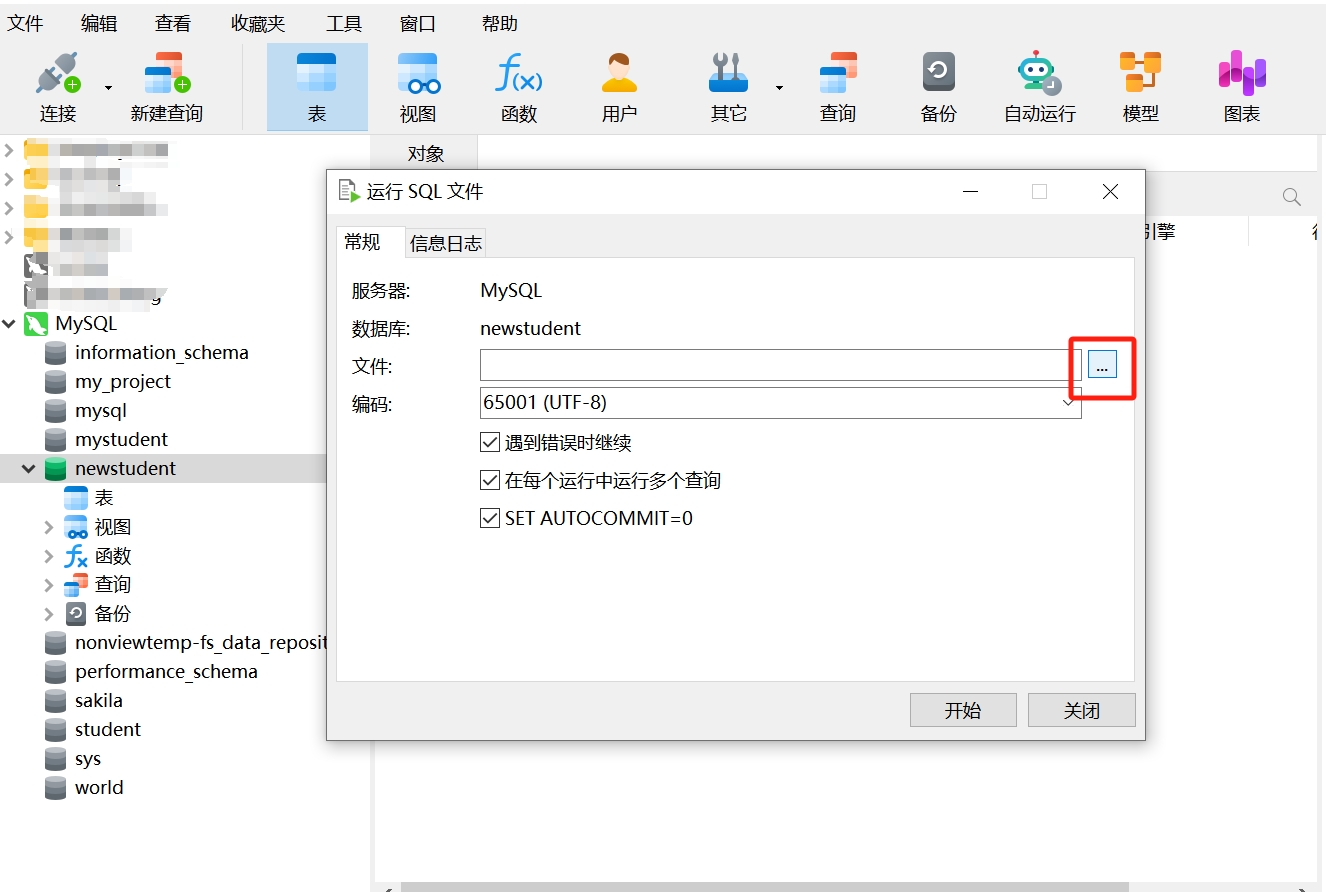This screenshot has width=1326, height=892.
Task: Expand the 视图 node under newstudent
Action: 48,527
